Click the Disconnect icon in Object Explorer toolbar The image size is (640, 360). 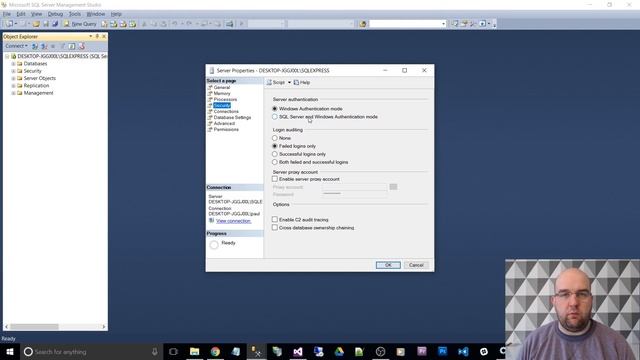pos(44,46)
